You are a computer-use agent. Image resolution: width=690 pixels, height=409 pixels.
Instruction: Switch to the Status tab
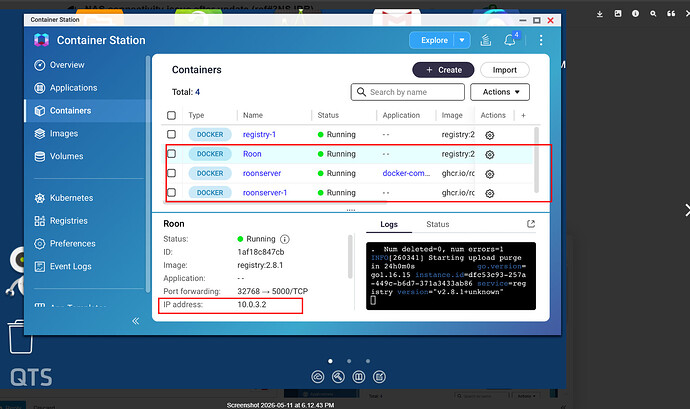(x=437, y=224)
